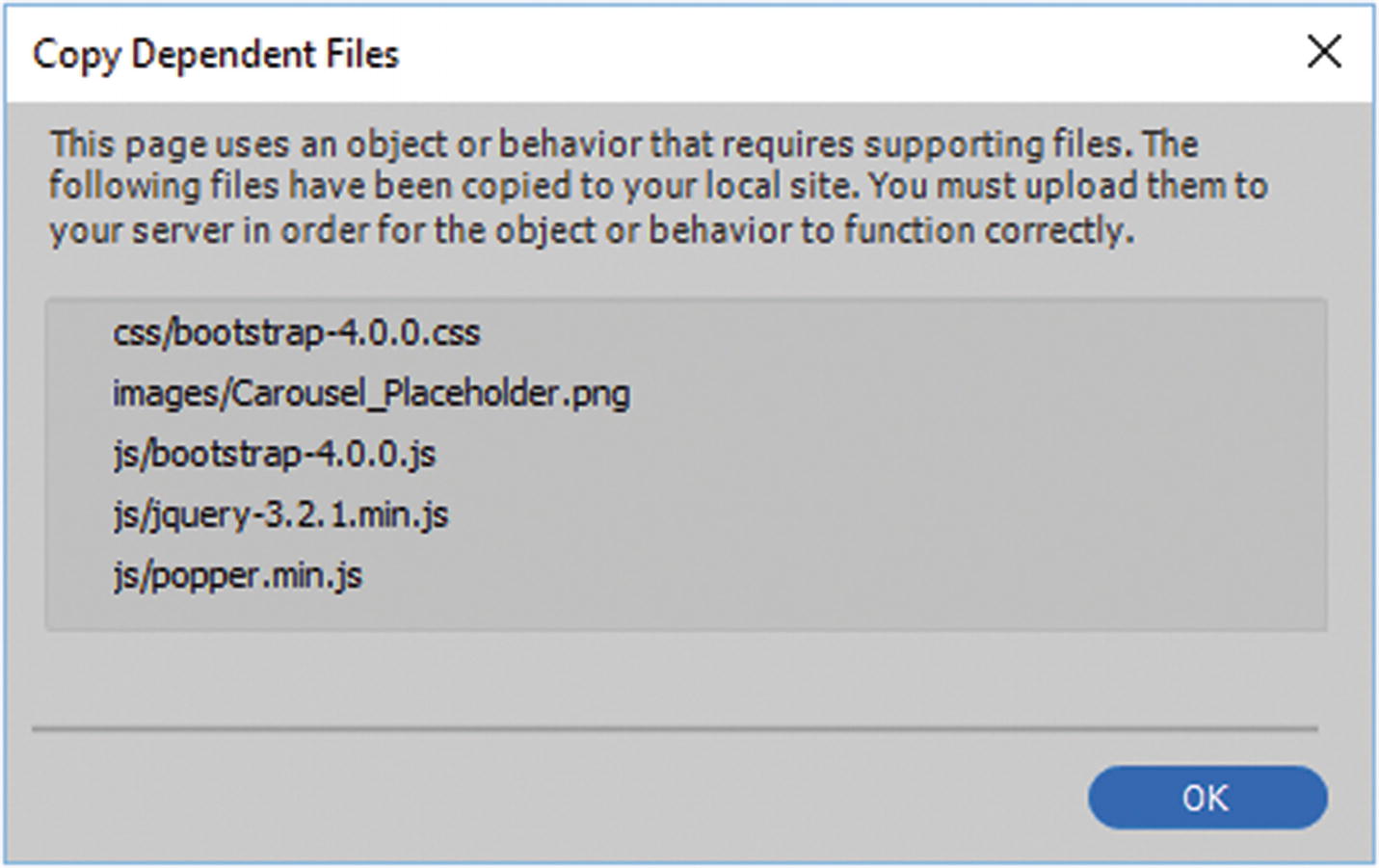
Task: Click the line starting "following files have been copied"
Action: point(657,186)
